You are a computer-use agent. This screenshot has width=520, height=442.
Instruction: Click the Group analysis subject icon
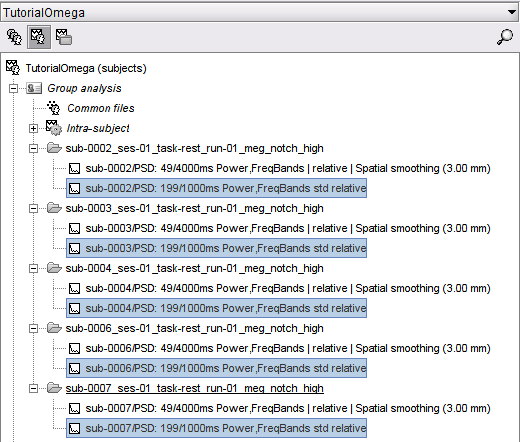point(34,88)
